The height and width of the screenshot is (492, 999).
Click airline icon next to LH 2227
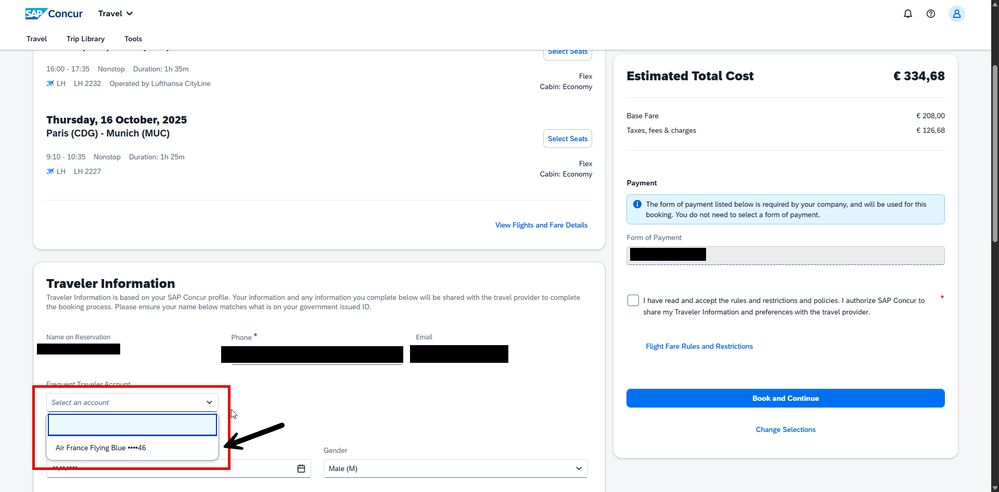coord(51,172)
